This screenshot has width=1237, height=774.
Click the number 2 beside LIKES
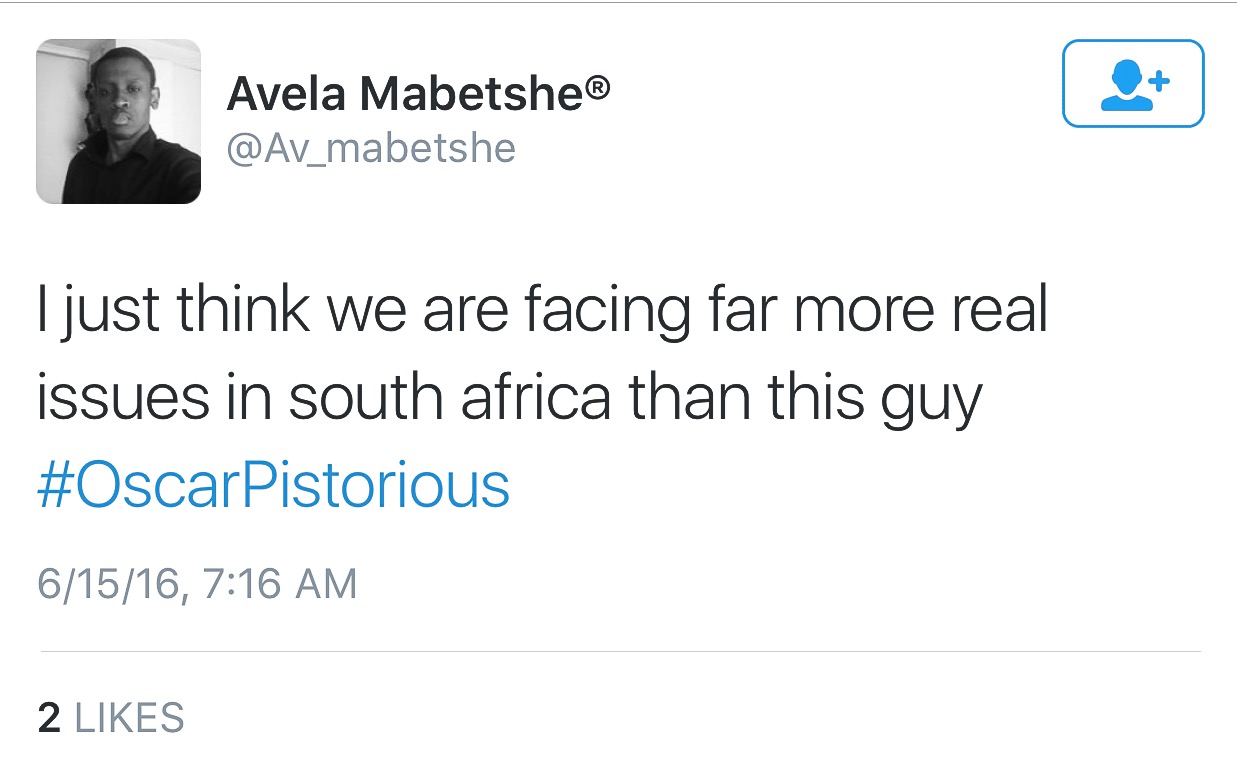[49, 717]
